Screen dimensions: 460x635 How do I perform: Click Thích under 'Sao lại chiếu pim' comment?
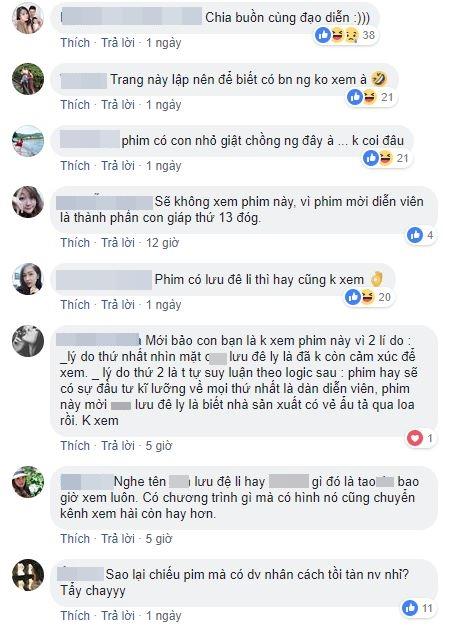point(75,616)
